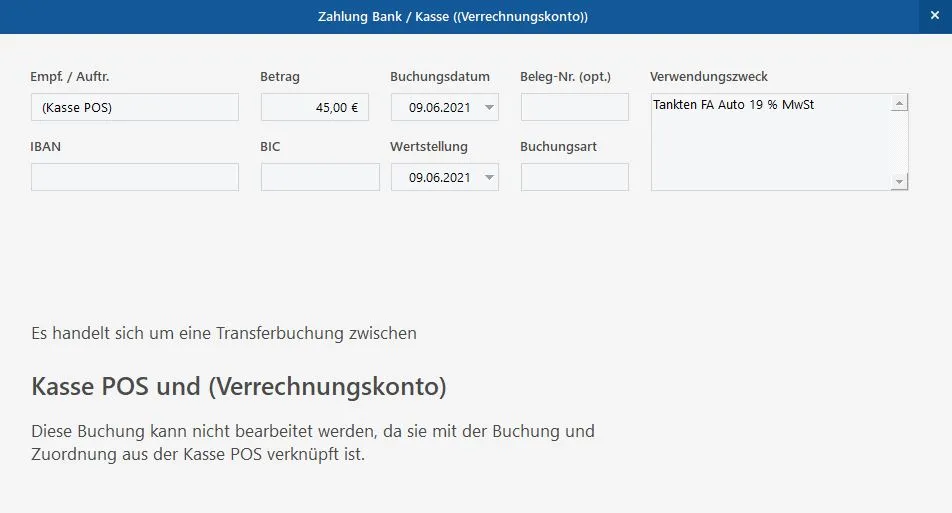The width and height of the screenshot is (952, 513).
Task: Select the Wertstellung date text 09.06.2021
Action: tap(439, 177)
